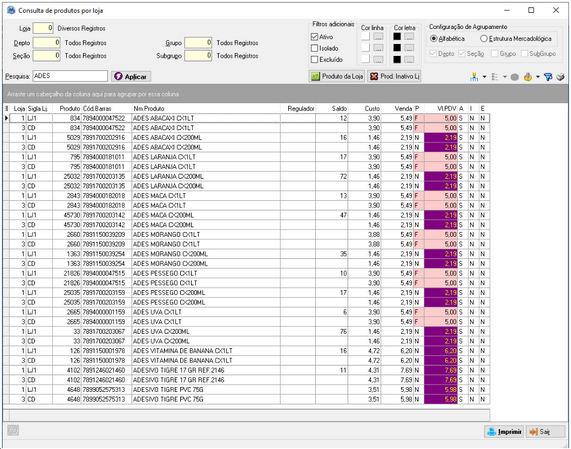571x449 pixels.
Task: Click the first black Cor letra swatch
Action: tap(397, 36)
